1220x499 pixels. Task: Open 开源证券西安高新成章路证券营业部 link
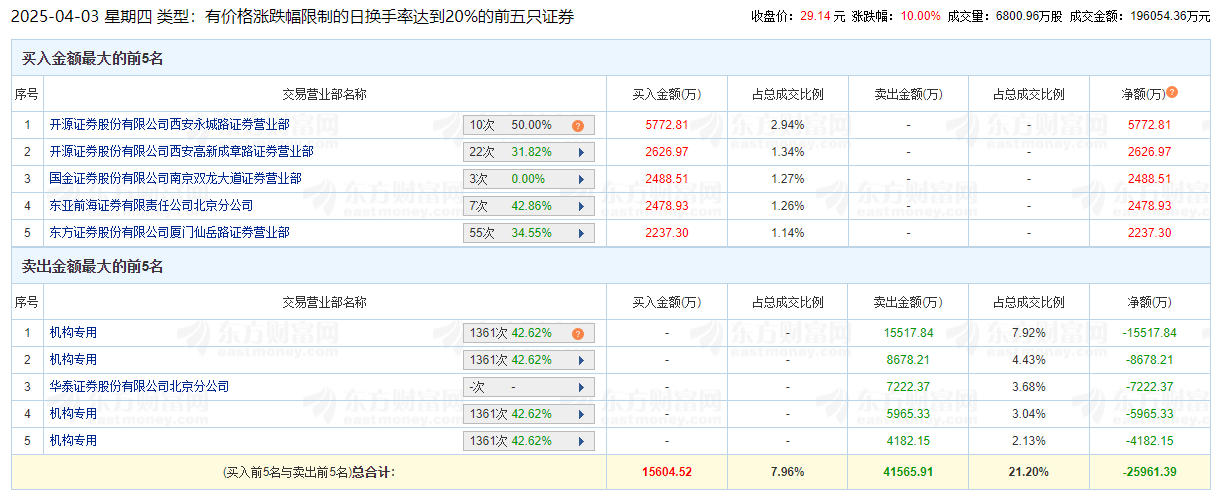click(181, 152)
